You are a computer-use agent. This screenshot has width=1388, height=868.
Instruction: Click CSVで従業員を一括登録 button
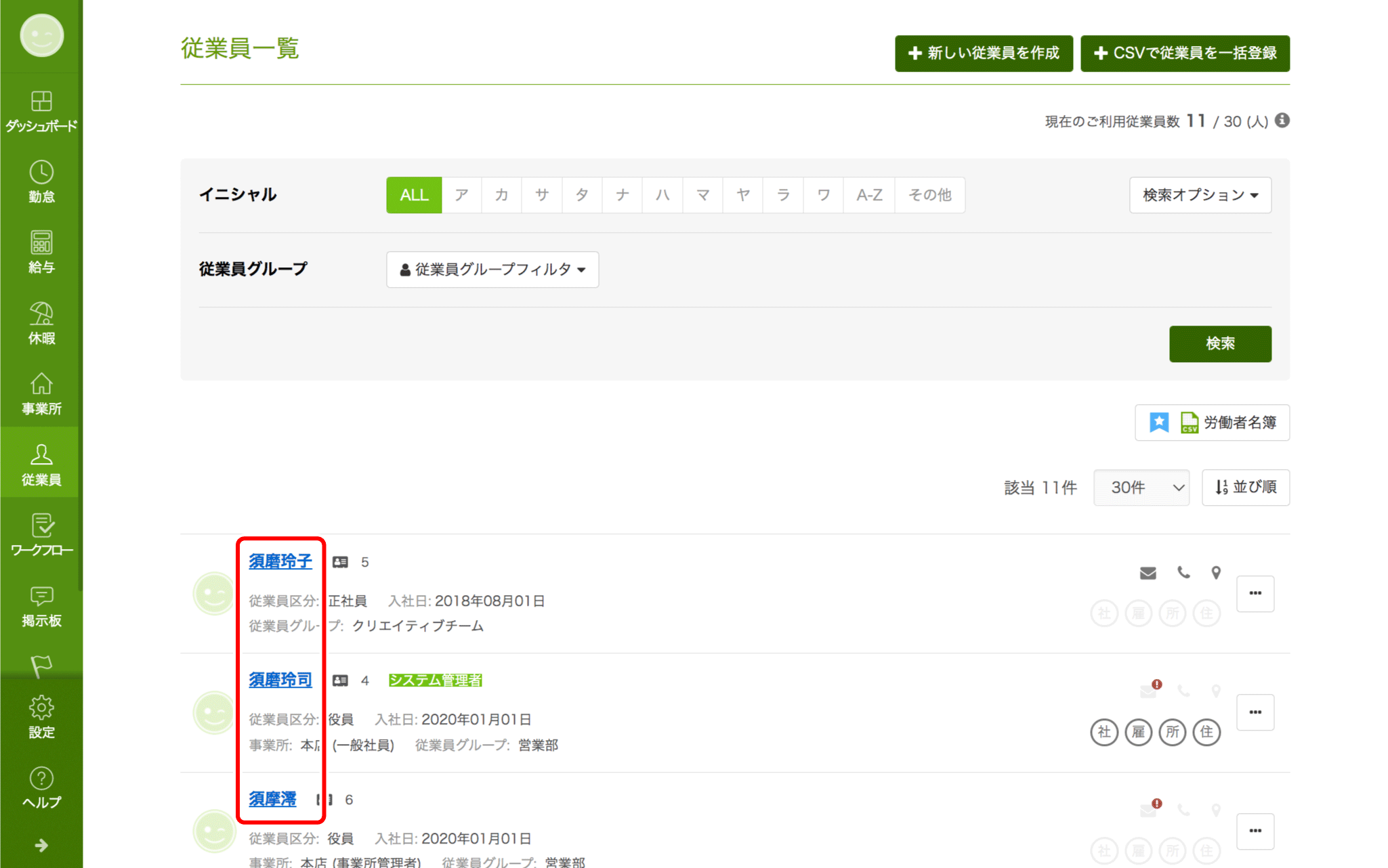point(1185,53)
